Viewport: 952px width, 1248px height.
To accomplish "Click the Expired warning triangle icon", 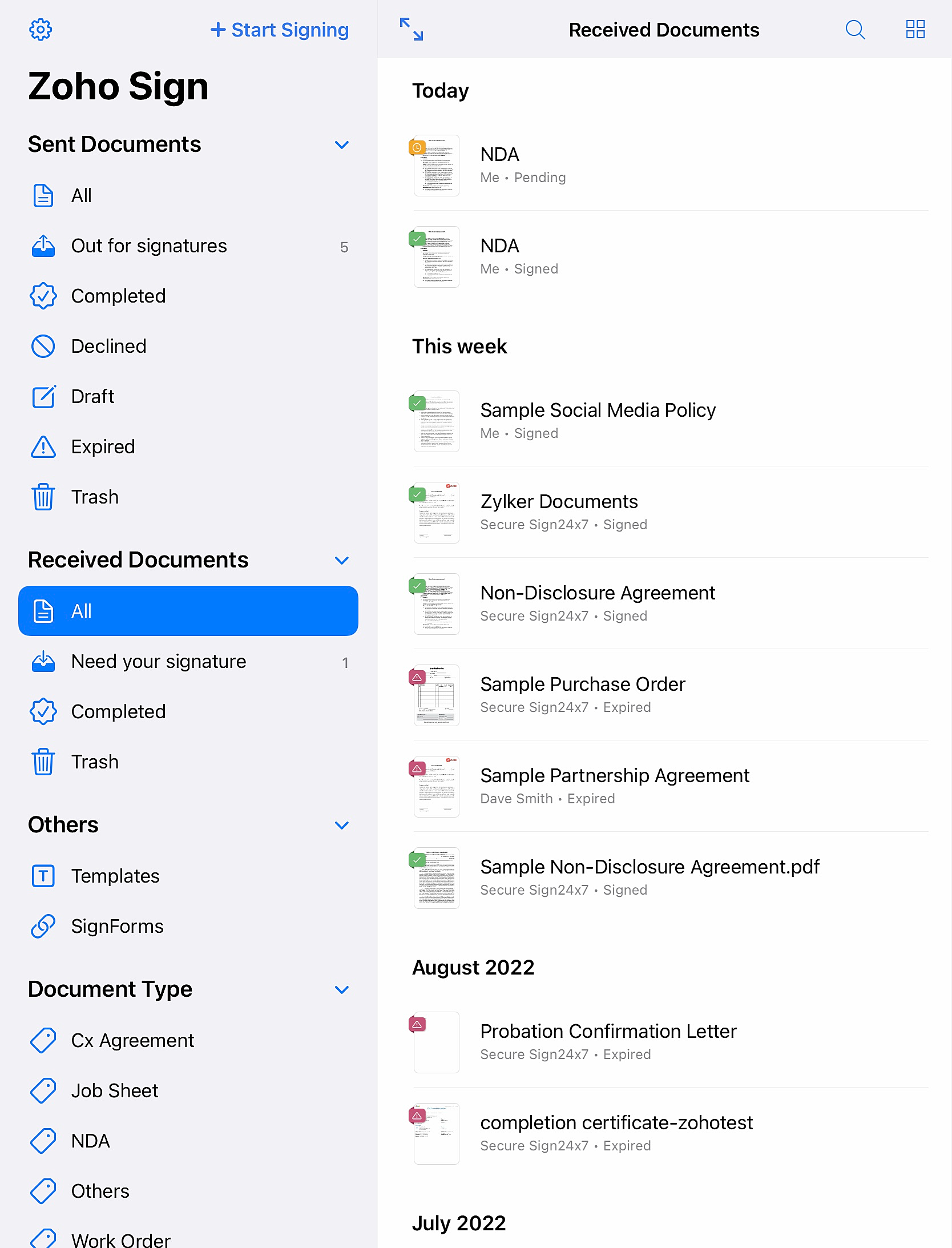I will 43,447.
